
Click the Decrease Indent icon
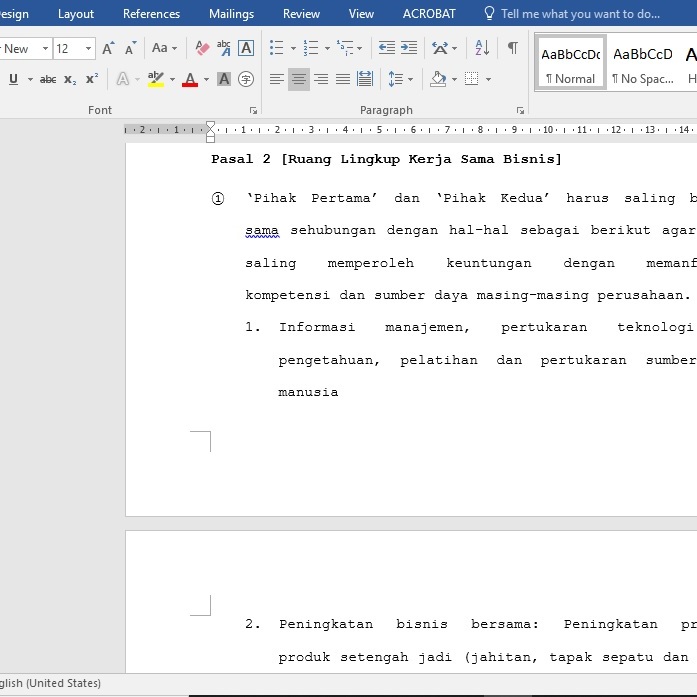pyautogui.click(x=387, y=48)
